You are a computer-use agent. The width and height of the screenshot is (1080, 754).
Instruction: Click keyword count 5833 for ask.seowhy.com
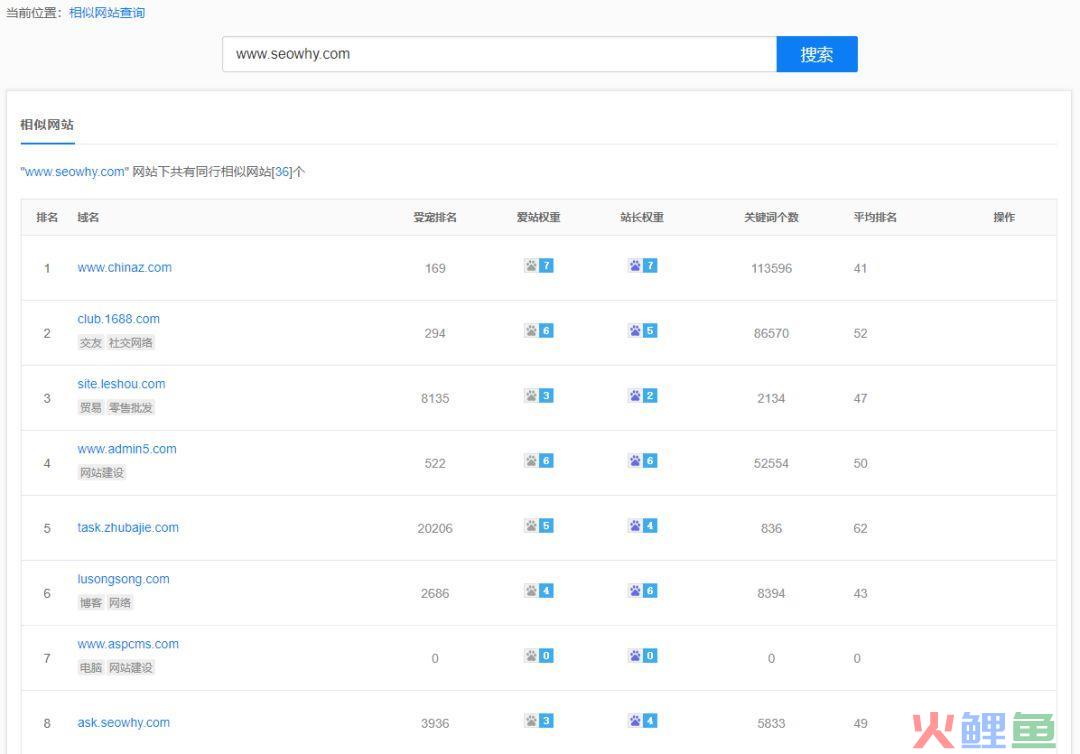771,724
